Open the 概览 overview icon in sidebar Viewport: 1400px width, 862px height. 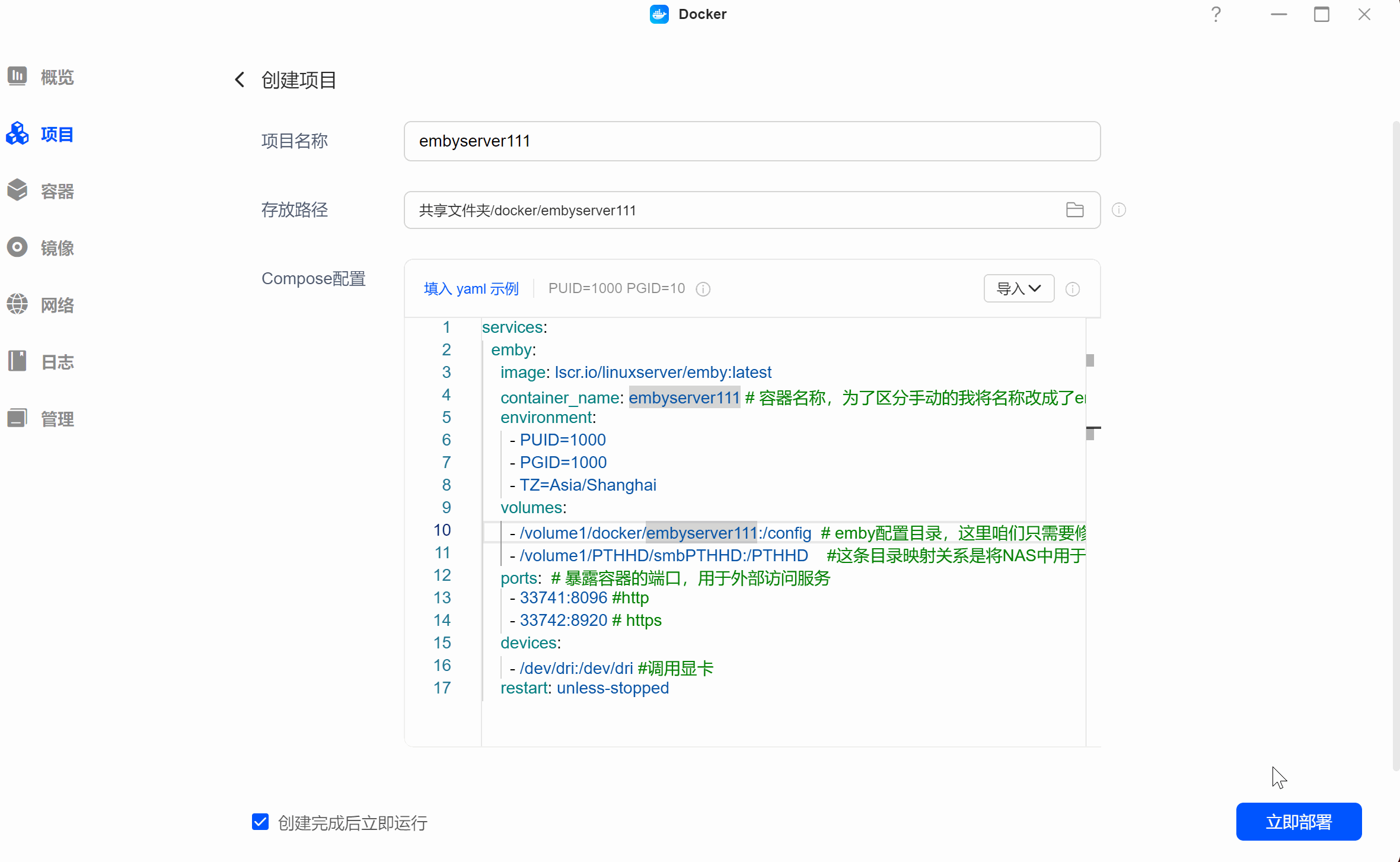[x=17, y=76]
